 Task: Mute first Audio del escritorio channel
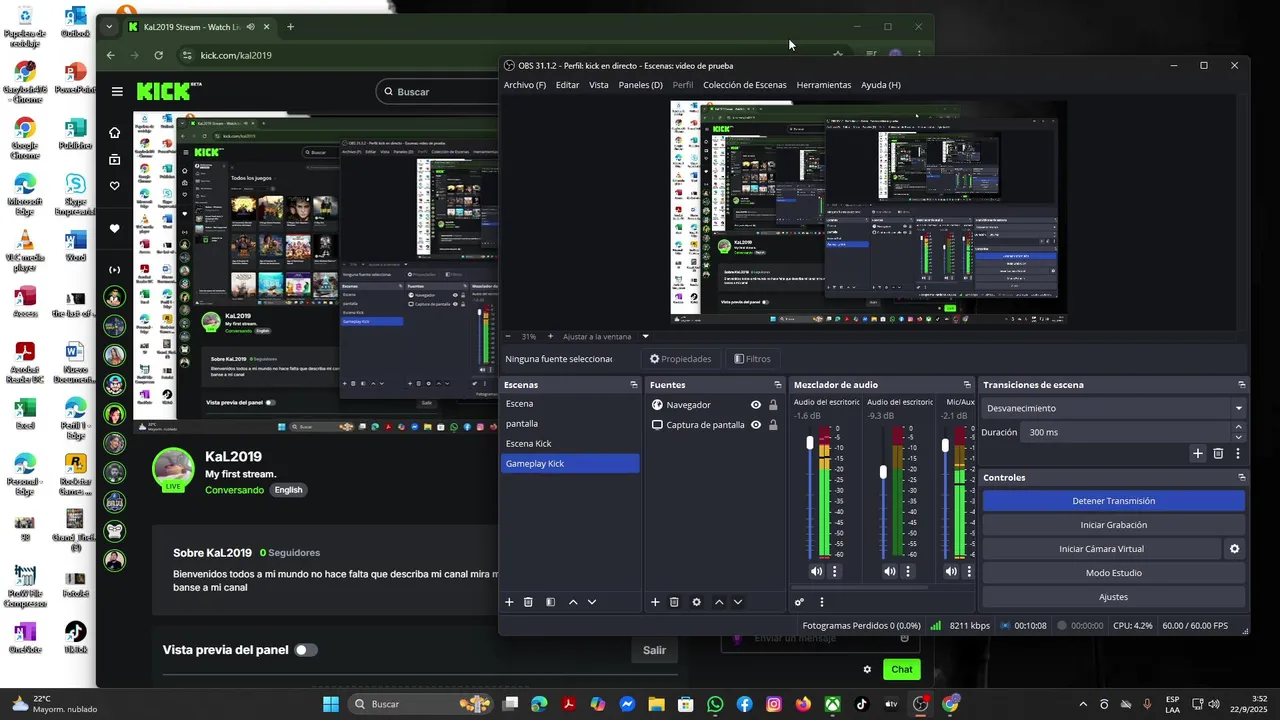817,571
